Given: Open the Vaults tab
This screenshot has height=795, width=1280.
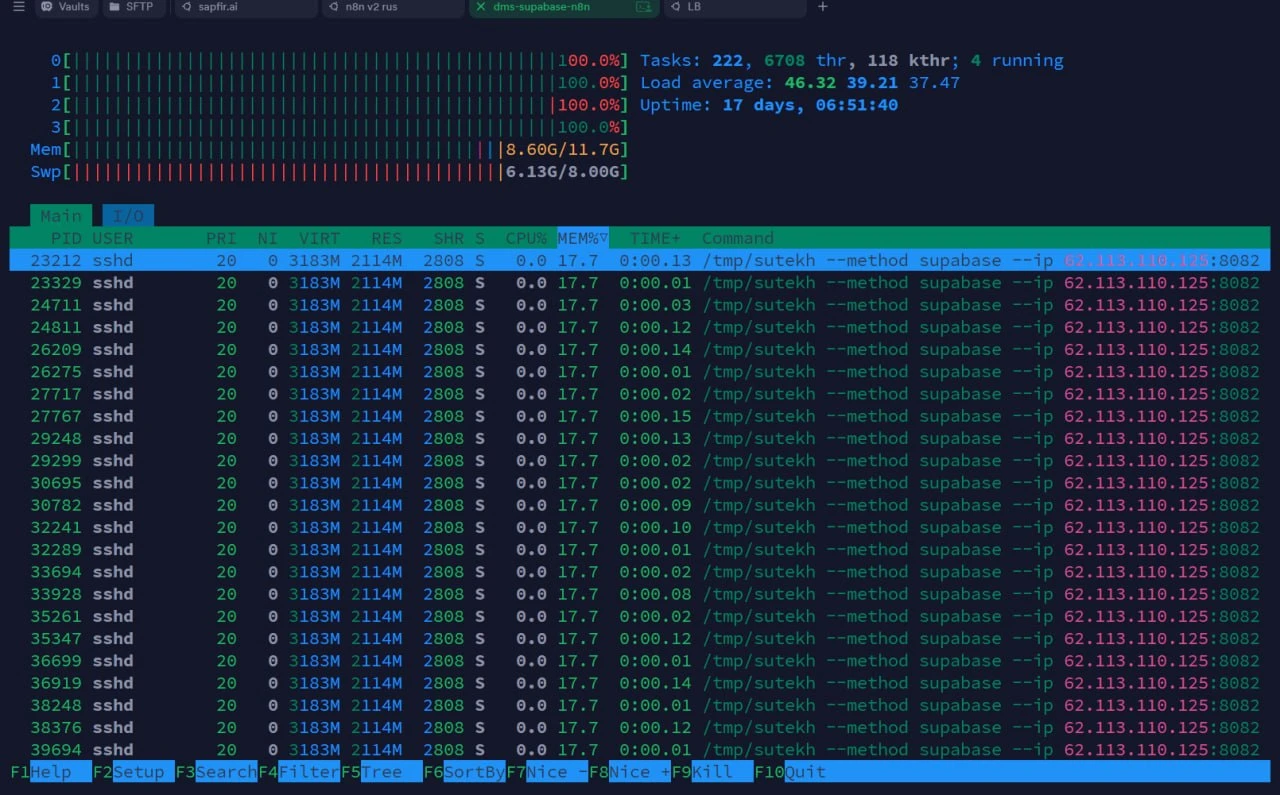Looking at the screenshot, I should click(x=66, y=7).
